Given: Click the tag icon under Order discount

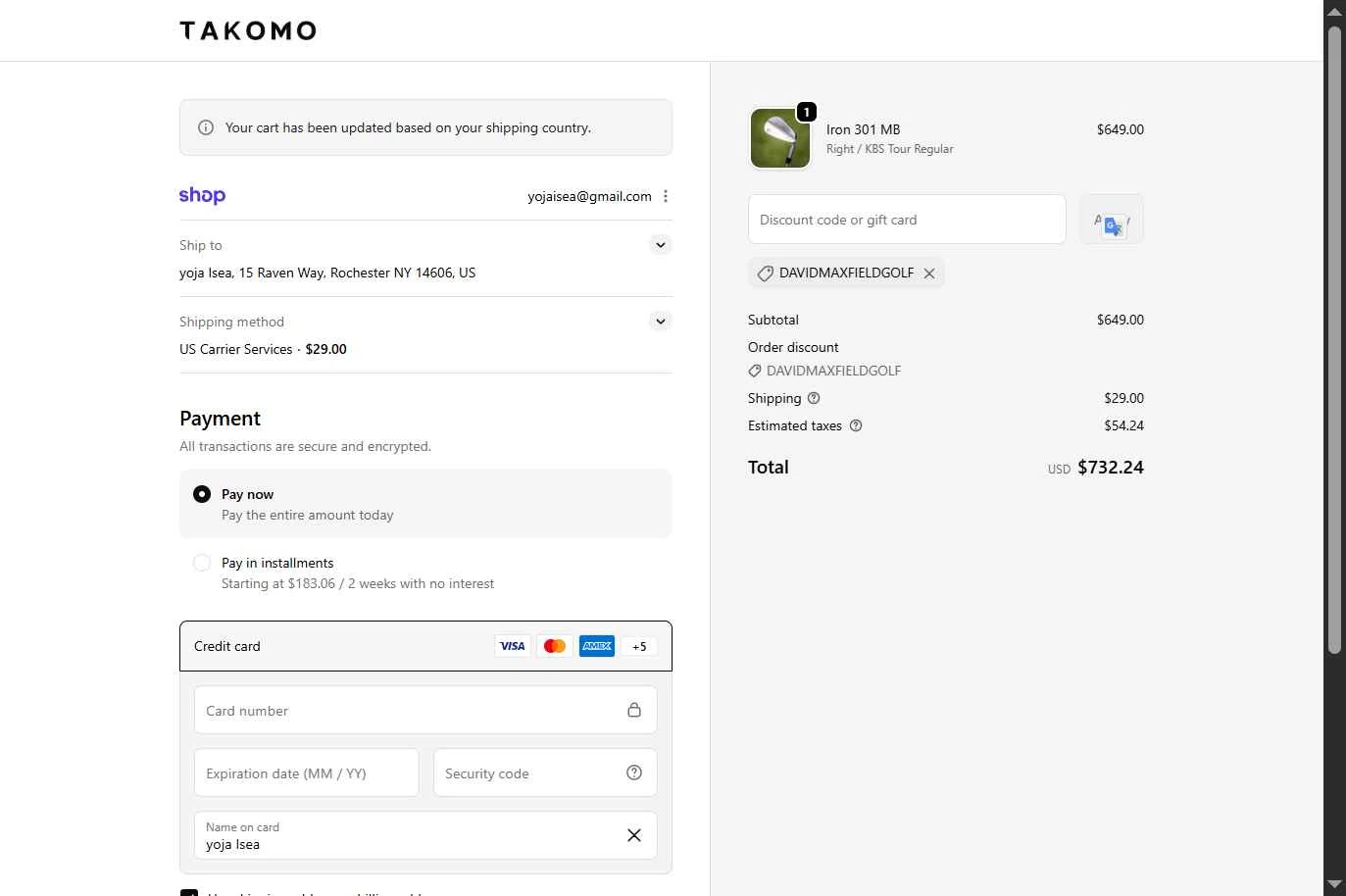Looking at the screenshot, I should (x=755, y=371).
